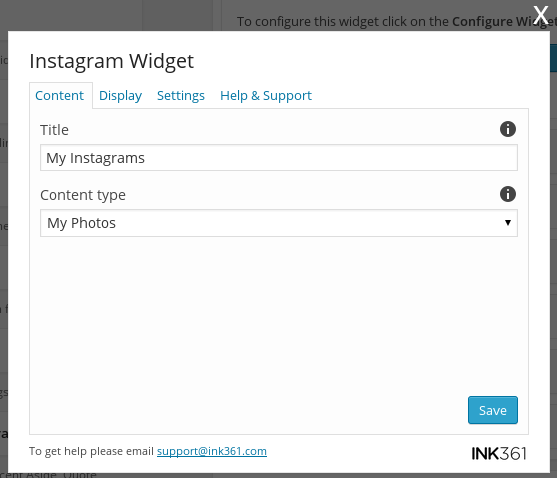
Task: Open the Display tab
Action: pos(120,96)
